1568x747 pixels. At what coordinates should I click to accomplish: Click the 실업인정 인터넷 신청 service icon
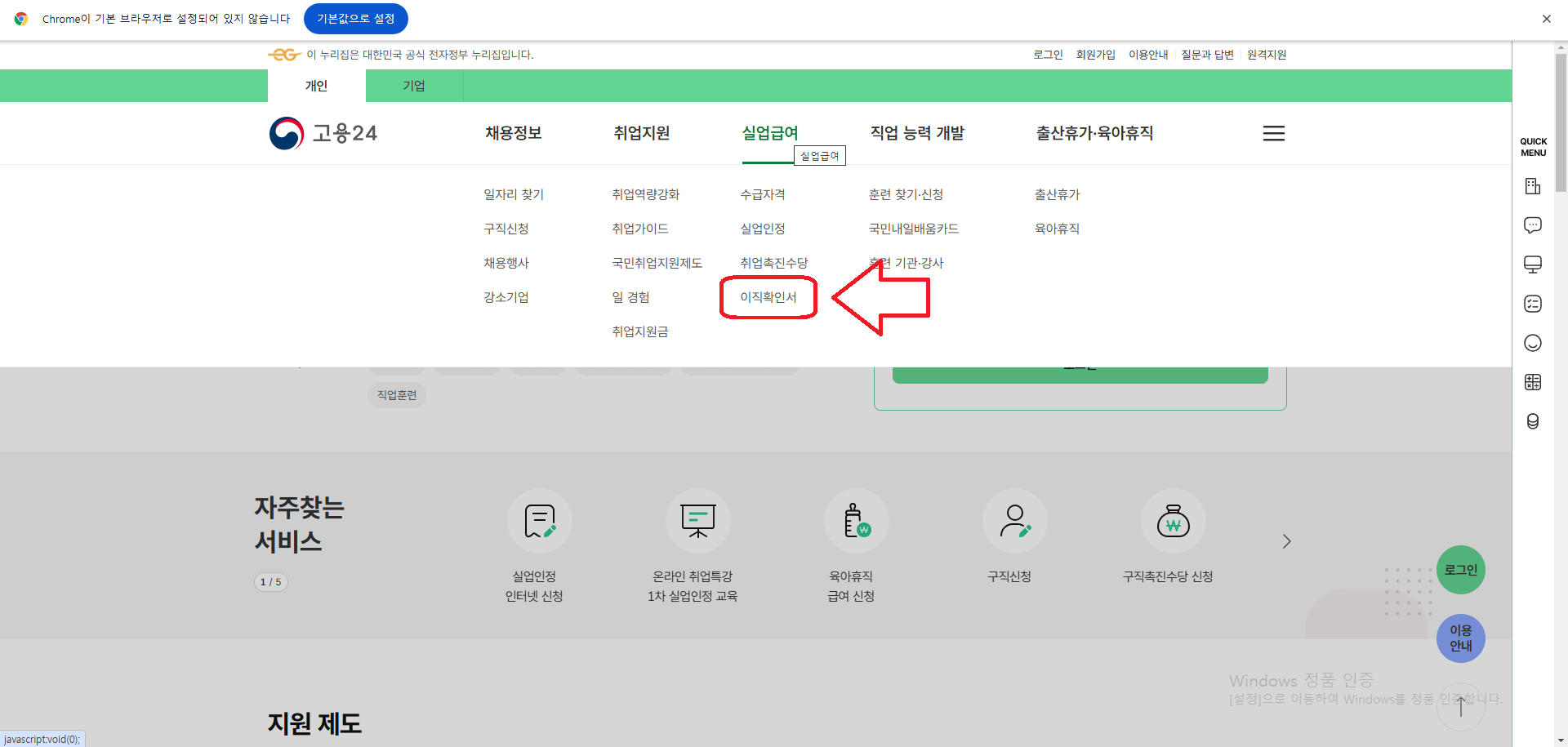539,521
